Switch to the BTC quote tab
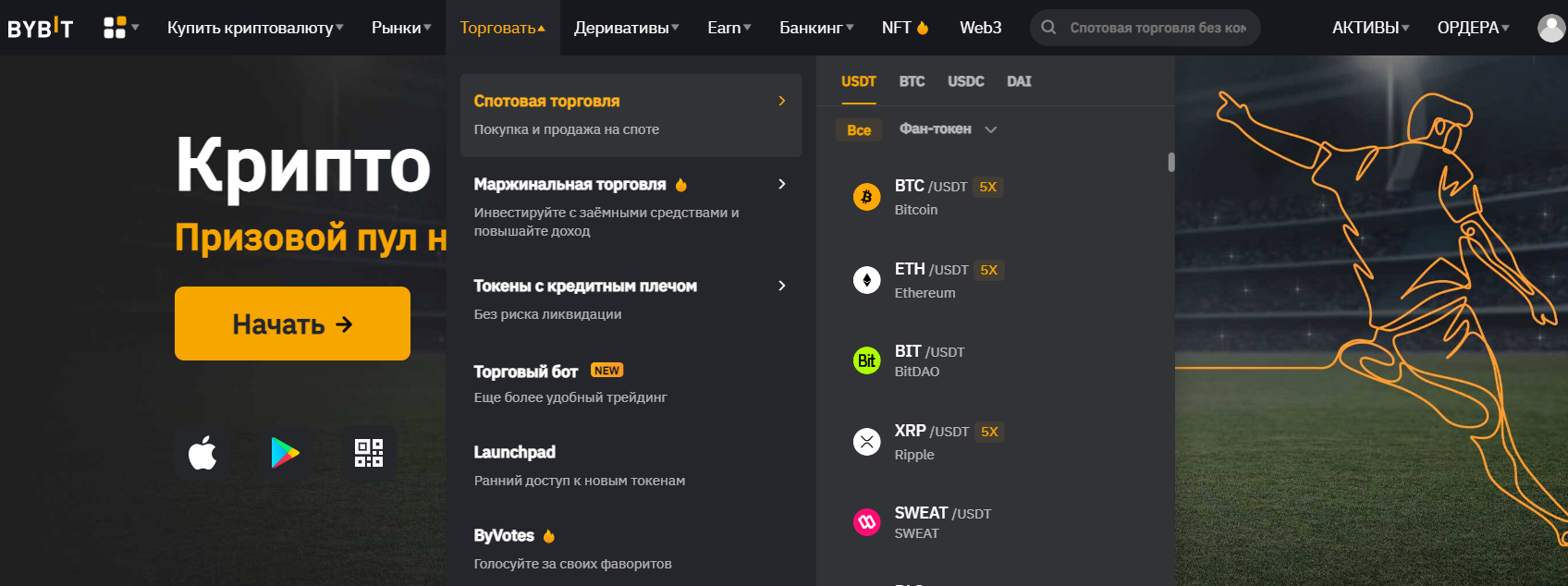 point(912,81)
